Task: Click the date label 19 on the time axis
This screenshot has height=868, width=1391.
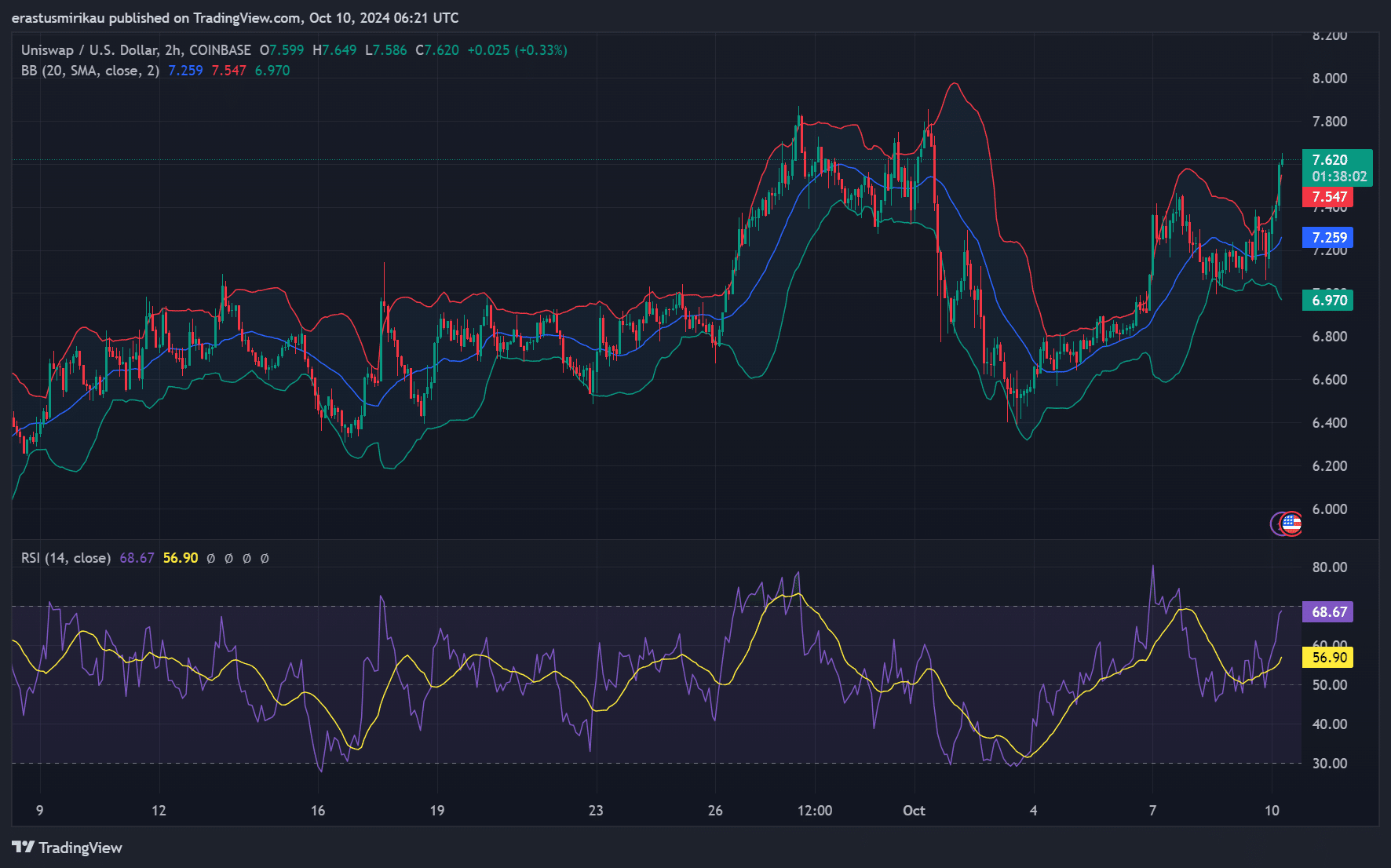Action: [437, 811]
